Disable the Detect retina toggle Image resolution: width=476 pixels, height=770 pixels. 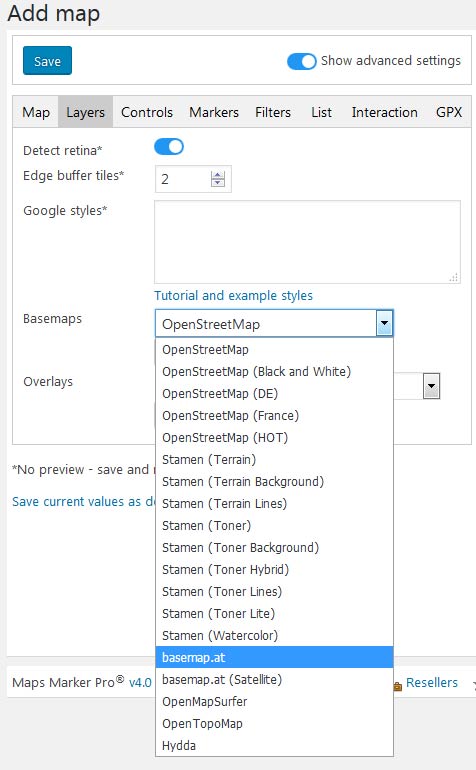(169, 146)
